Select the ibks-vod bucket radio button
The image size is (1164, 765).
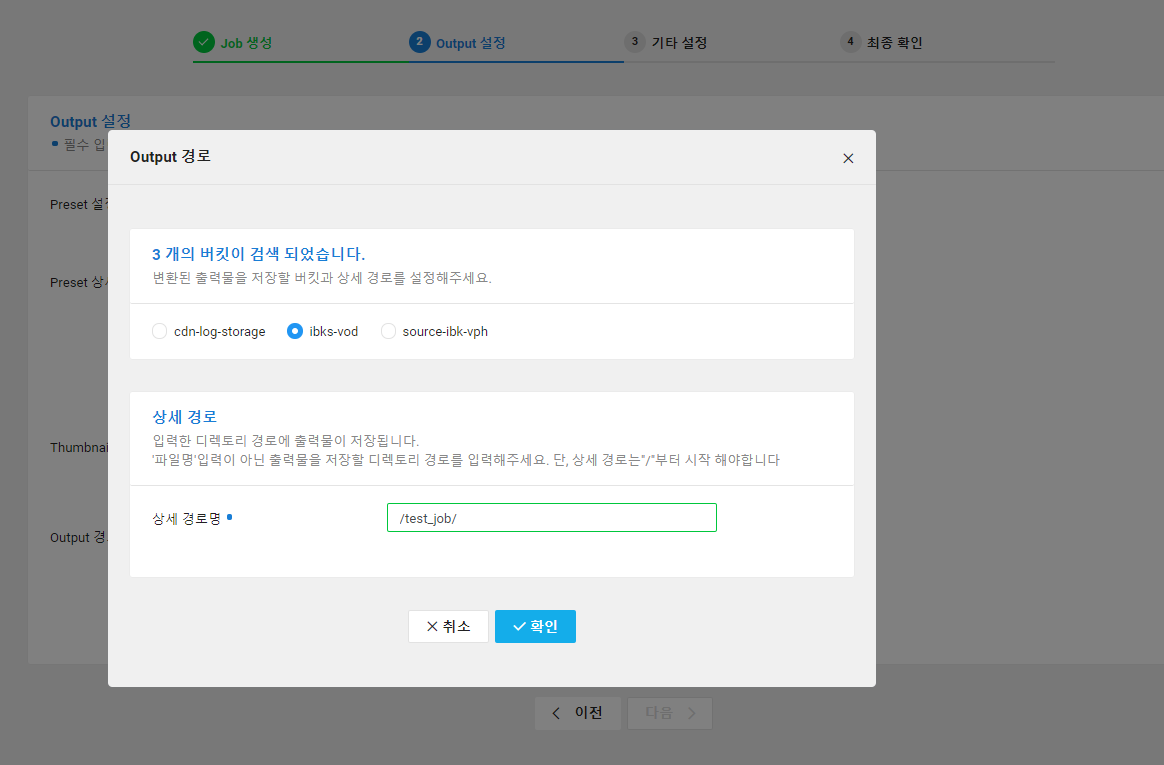point(295,331)
